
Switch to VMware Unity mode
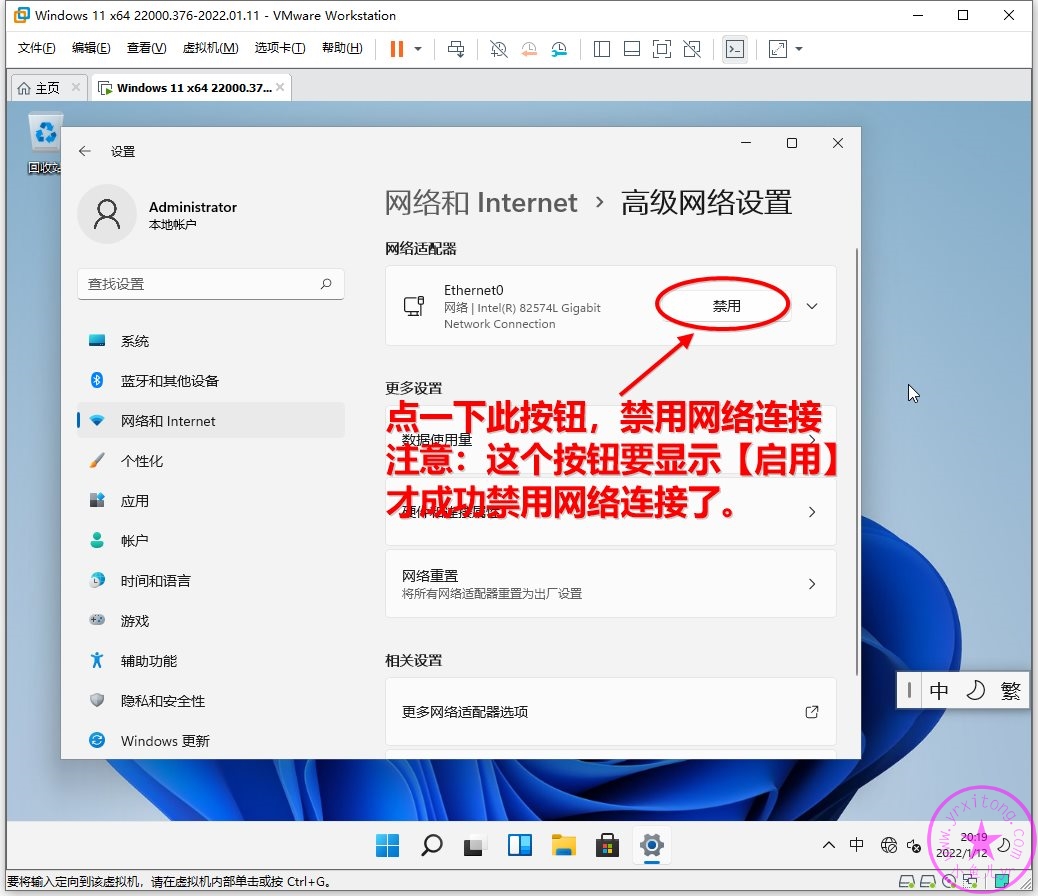[692, 48]
